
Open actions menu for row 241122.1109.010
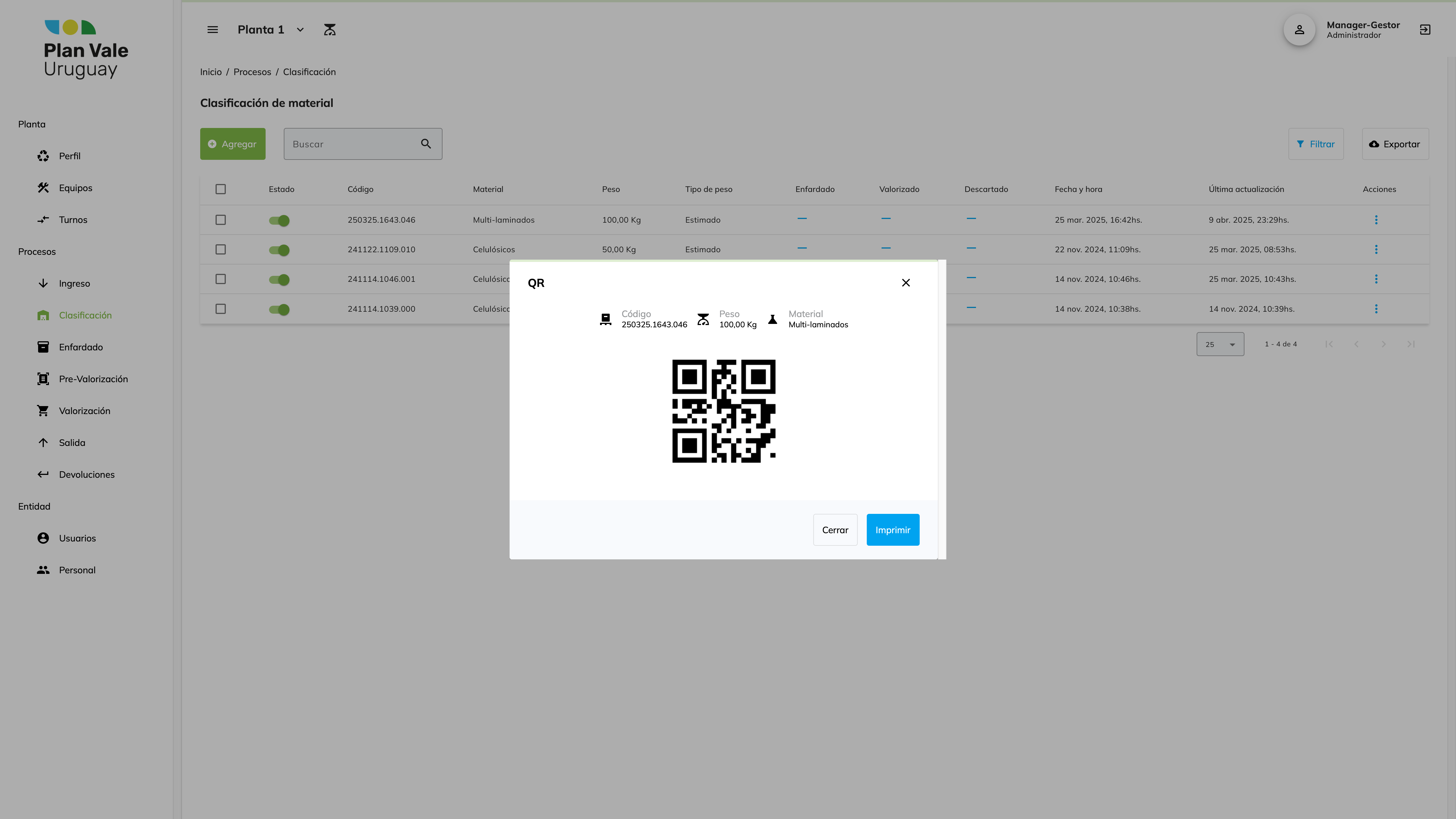(1376, 249)
